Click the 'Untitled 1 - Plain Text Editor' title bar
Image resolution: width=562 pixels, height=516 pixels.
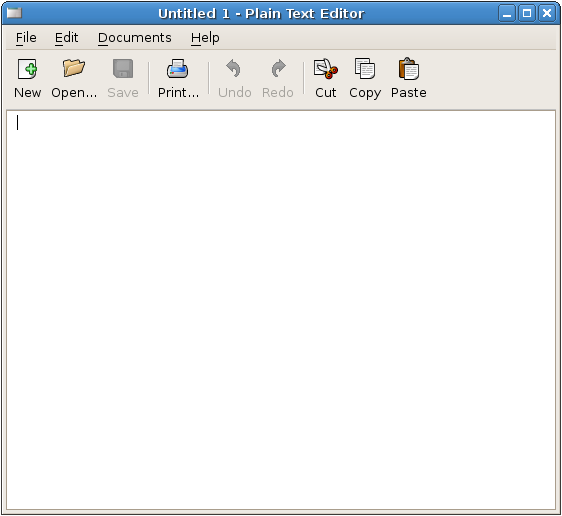tap(261, 14)
